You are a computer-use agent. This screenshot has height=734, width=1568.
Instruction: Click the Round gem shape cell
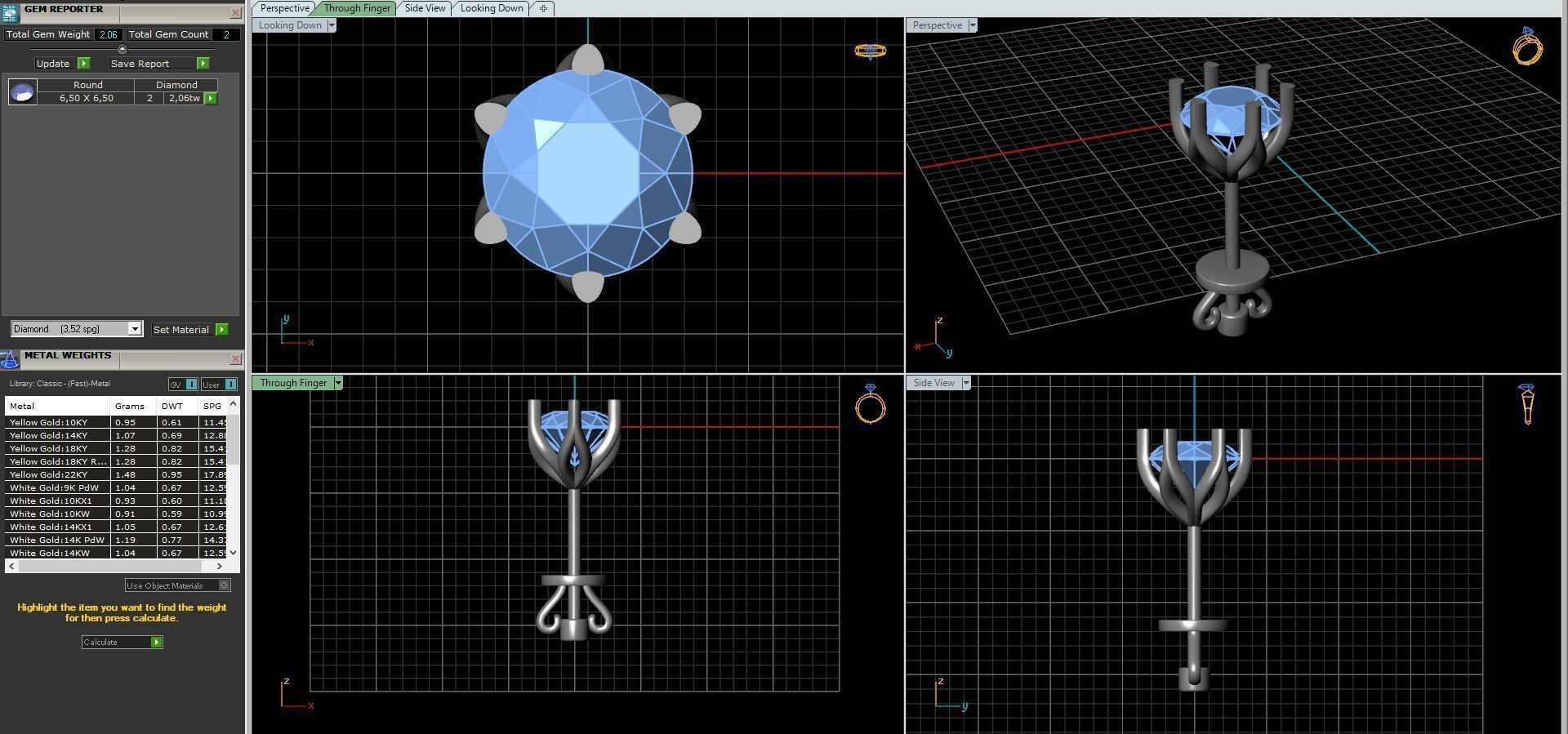[87, 85]
